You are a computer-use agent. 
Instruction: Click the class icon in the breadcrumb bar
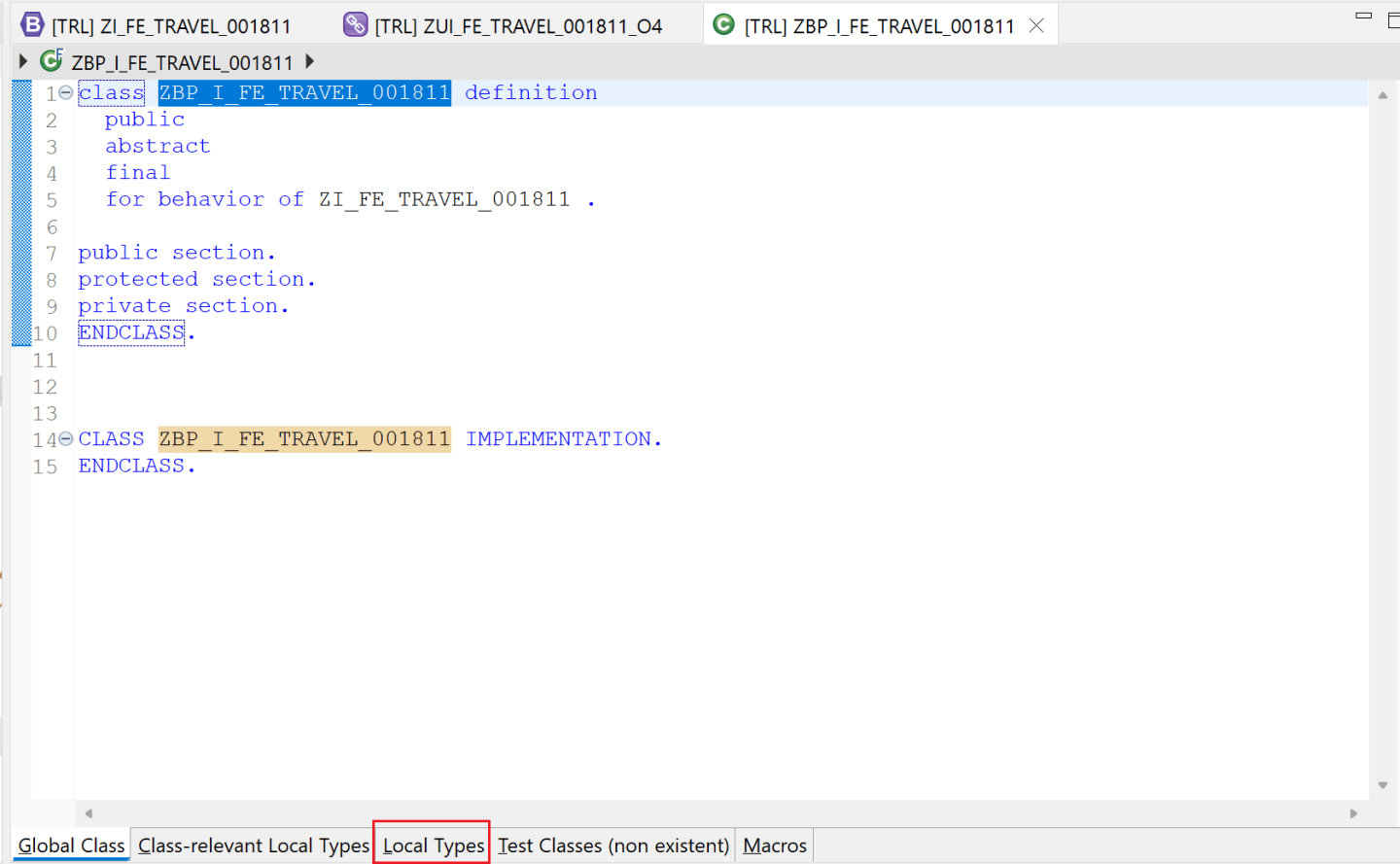[x=52, y=61]
